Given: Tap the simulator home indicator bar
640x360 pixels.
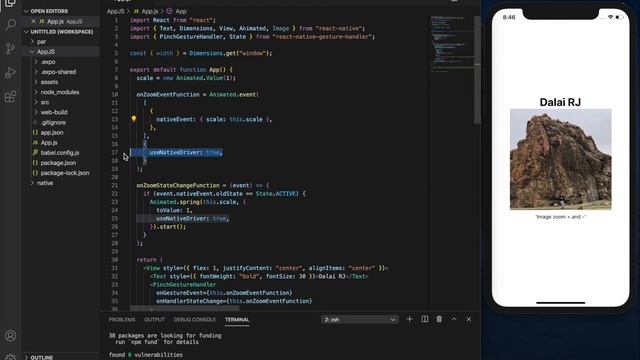Looking at the screenshot, I should (x=560, y=303).
